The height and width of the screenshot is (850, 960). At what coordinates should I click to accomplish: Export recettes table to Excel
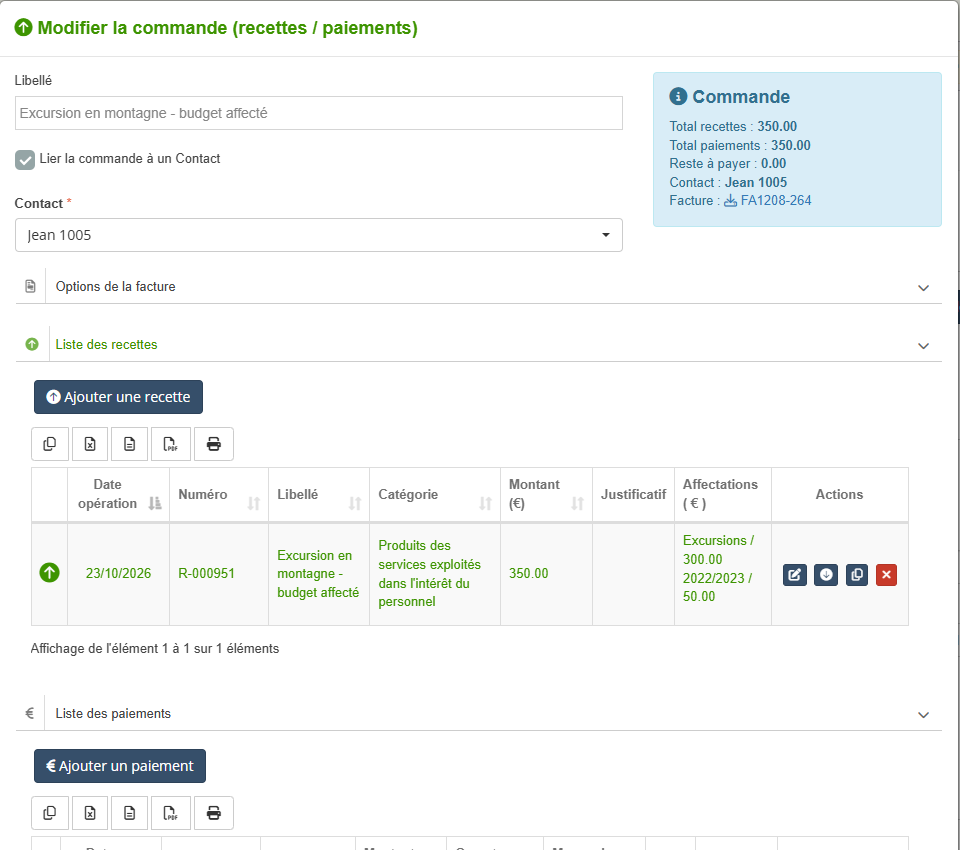coord(90,444)
